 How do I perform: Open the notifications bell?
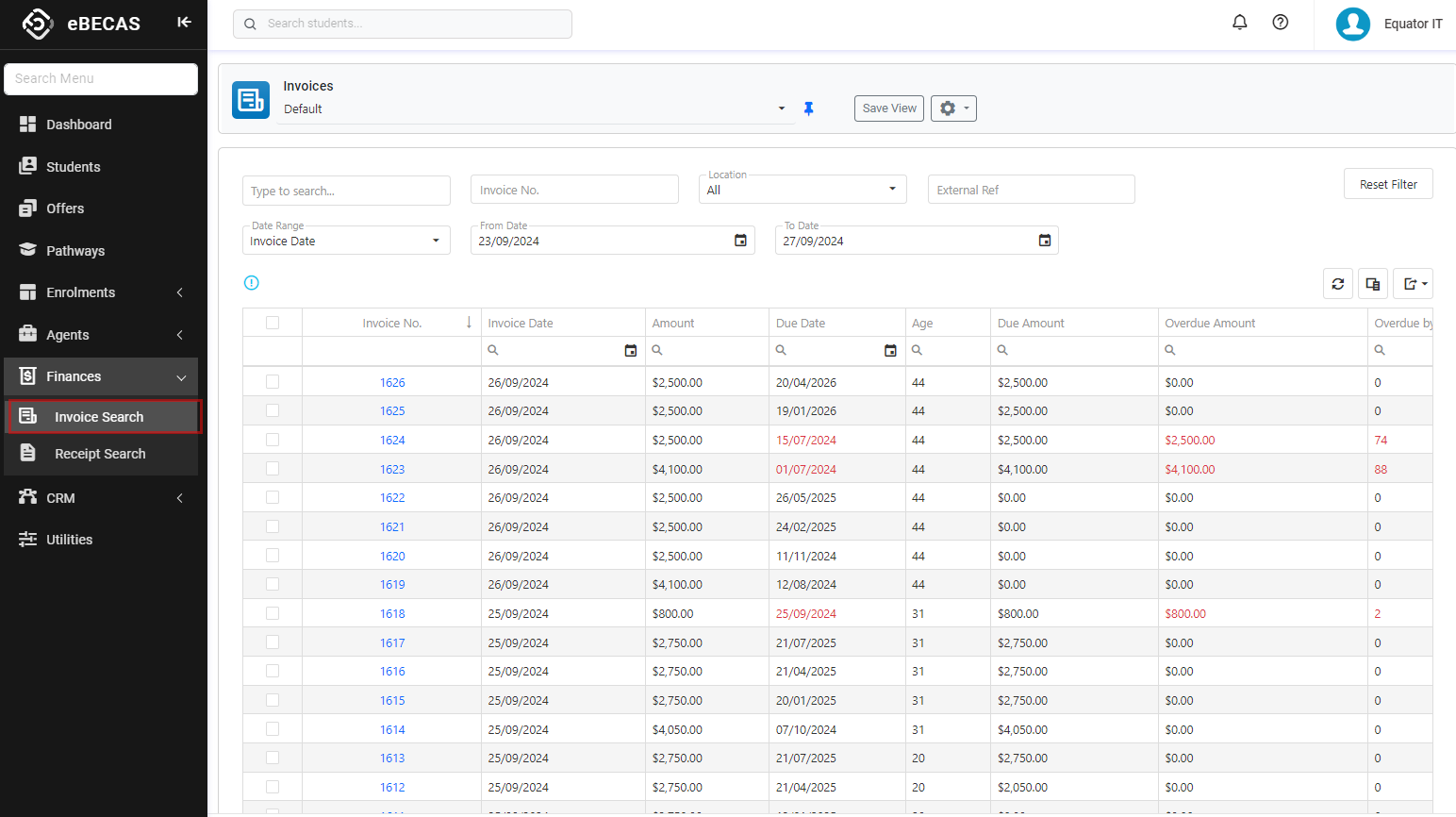click(x=1239, y=23)
